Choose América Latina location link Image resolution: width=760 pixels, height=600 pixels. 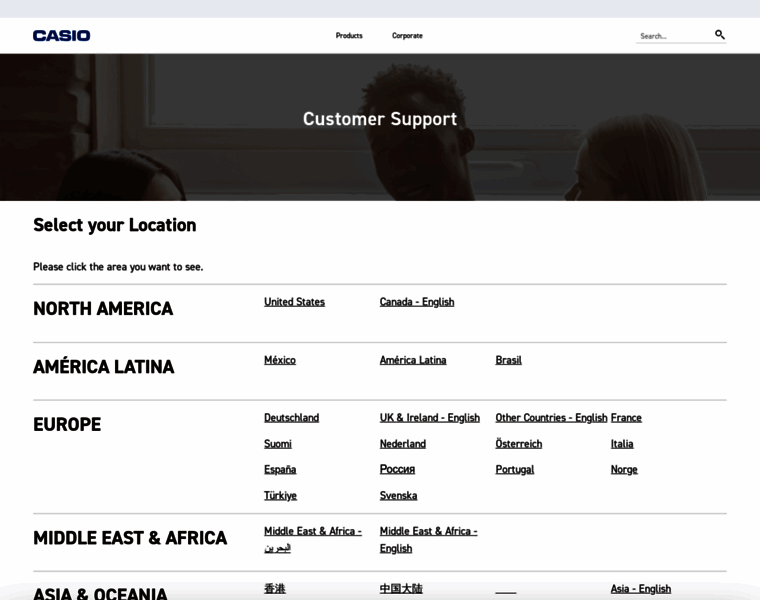pos(413,360)
